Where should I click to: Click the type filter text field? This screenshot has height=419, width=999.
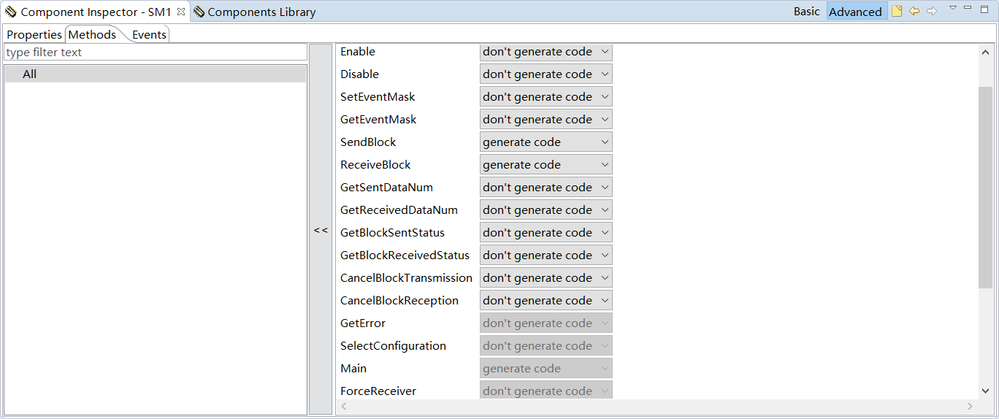click(154, 52)
